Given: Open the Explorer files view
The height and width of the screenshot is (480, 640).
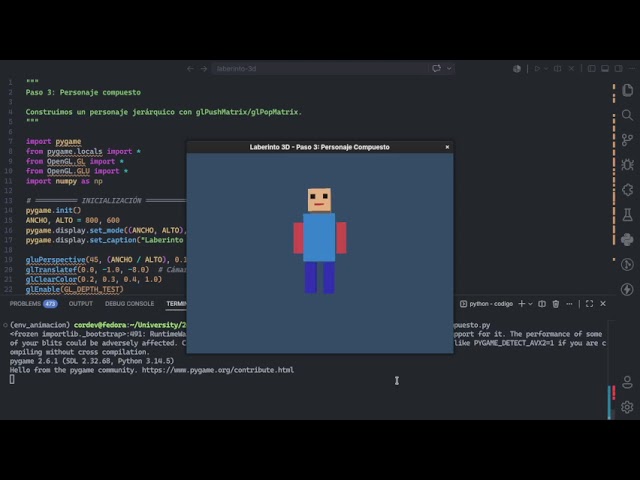Looking at the screenshot, I should (627, 90).
